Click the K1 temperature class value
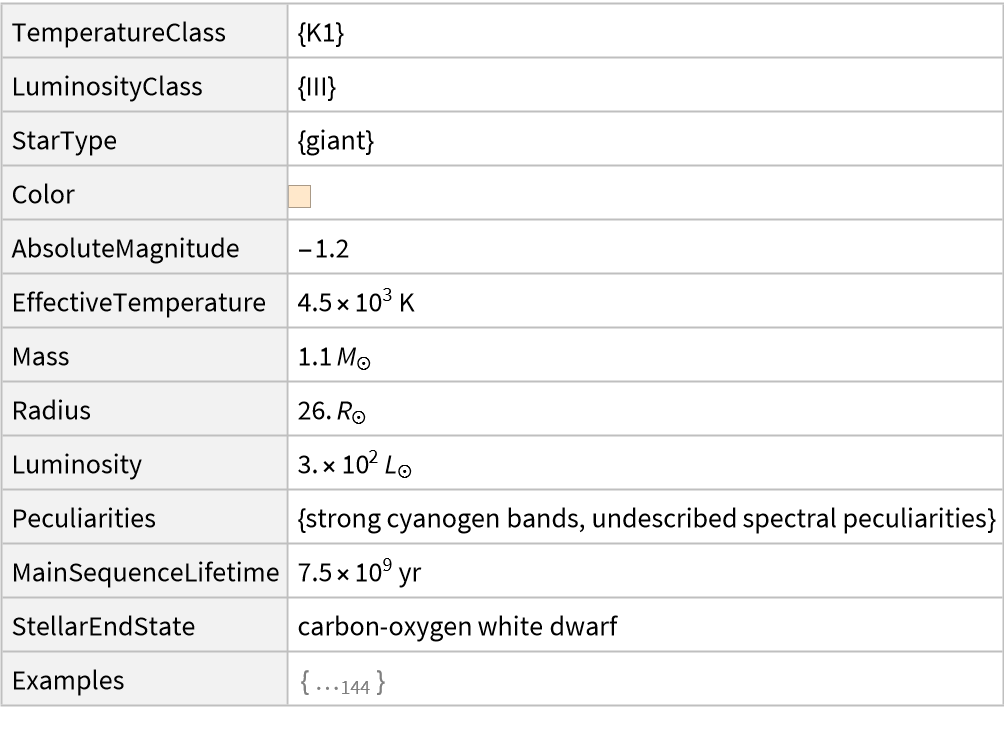The image size is (1004, 740). 321,33
